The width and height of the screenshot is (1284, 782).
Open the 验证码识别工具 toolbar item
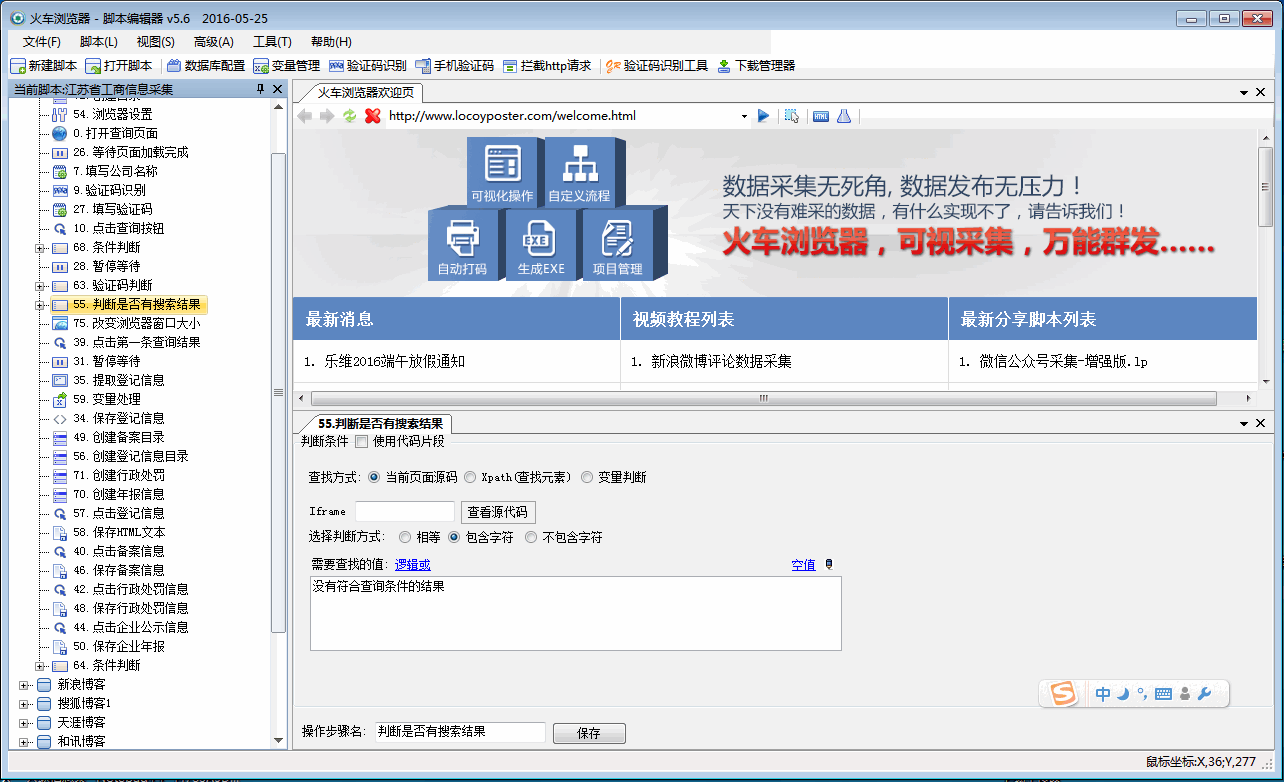click(x=657, y=66)
